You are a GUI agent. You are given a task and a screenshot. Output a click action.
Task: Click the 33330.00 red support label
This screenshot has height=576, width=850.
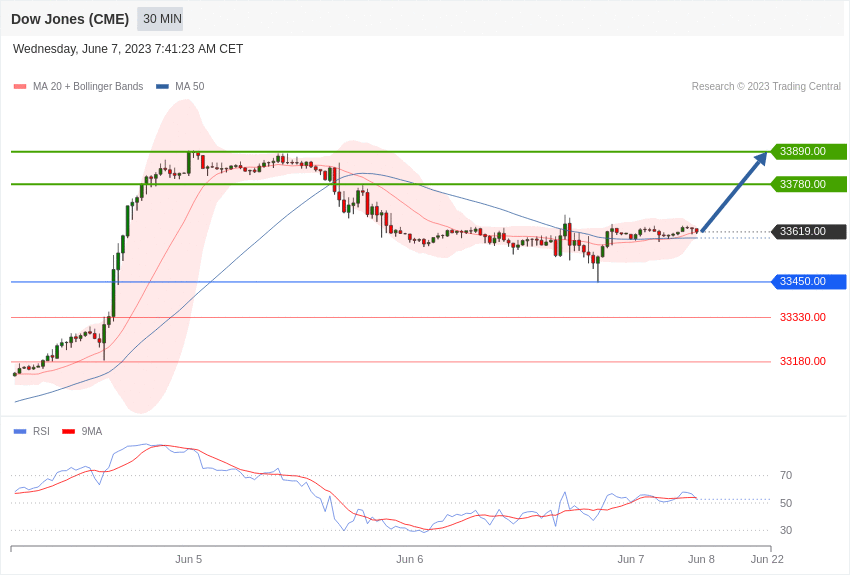click(x=802, y=318)
